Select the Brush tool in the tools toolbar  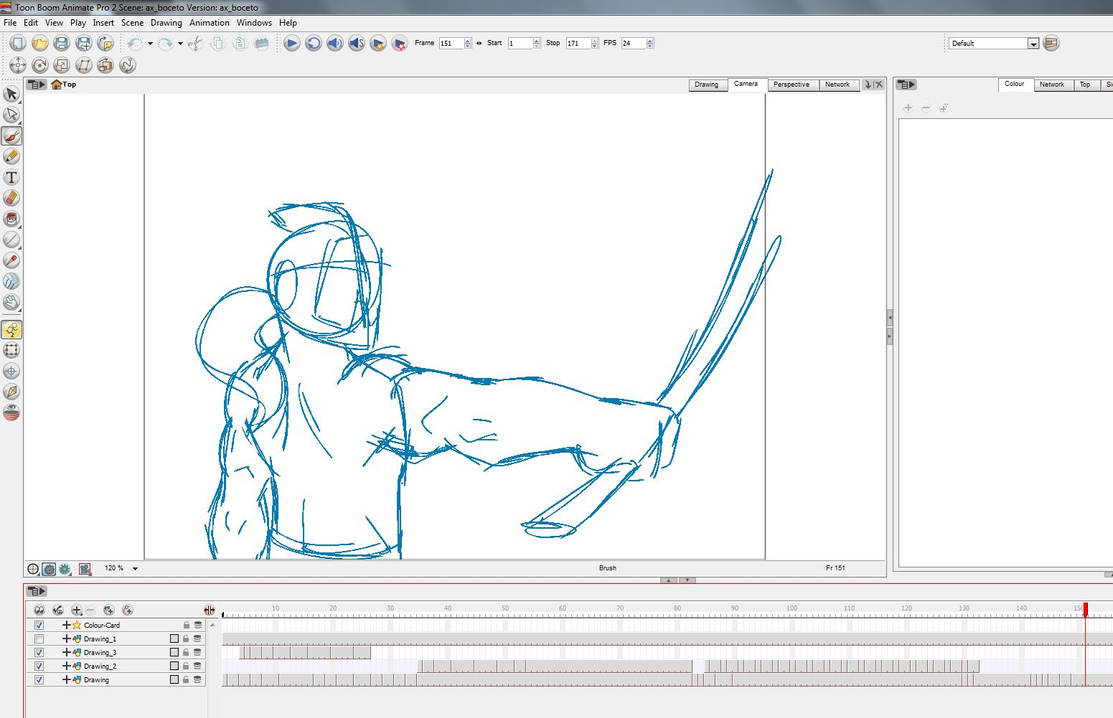point(11,136)
